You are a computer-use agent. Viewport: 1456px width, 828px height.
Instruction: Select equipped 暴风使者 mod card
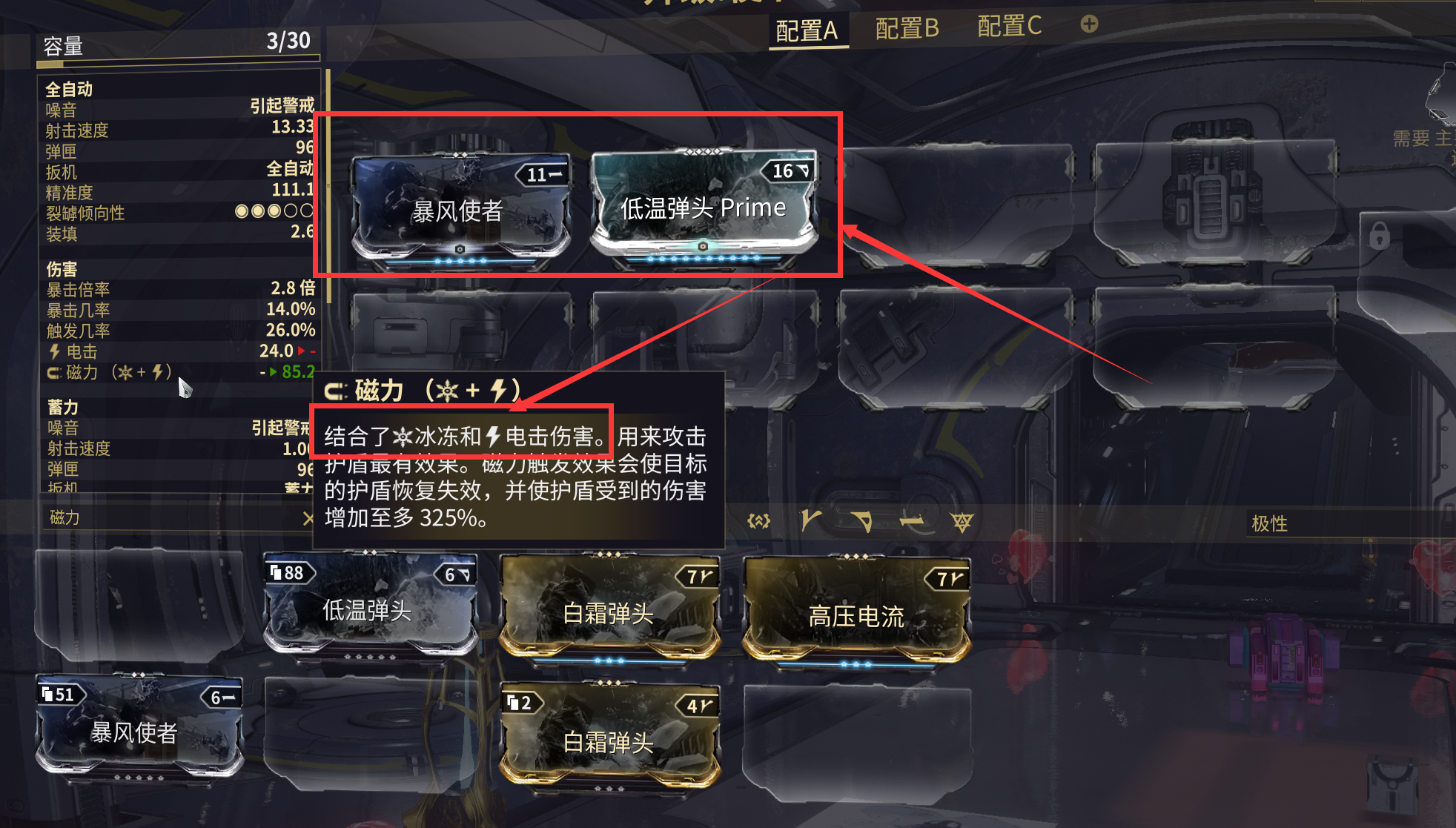[460, 208]
